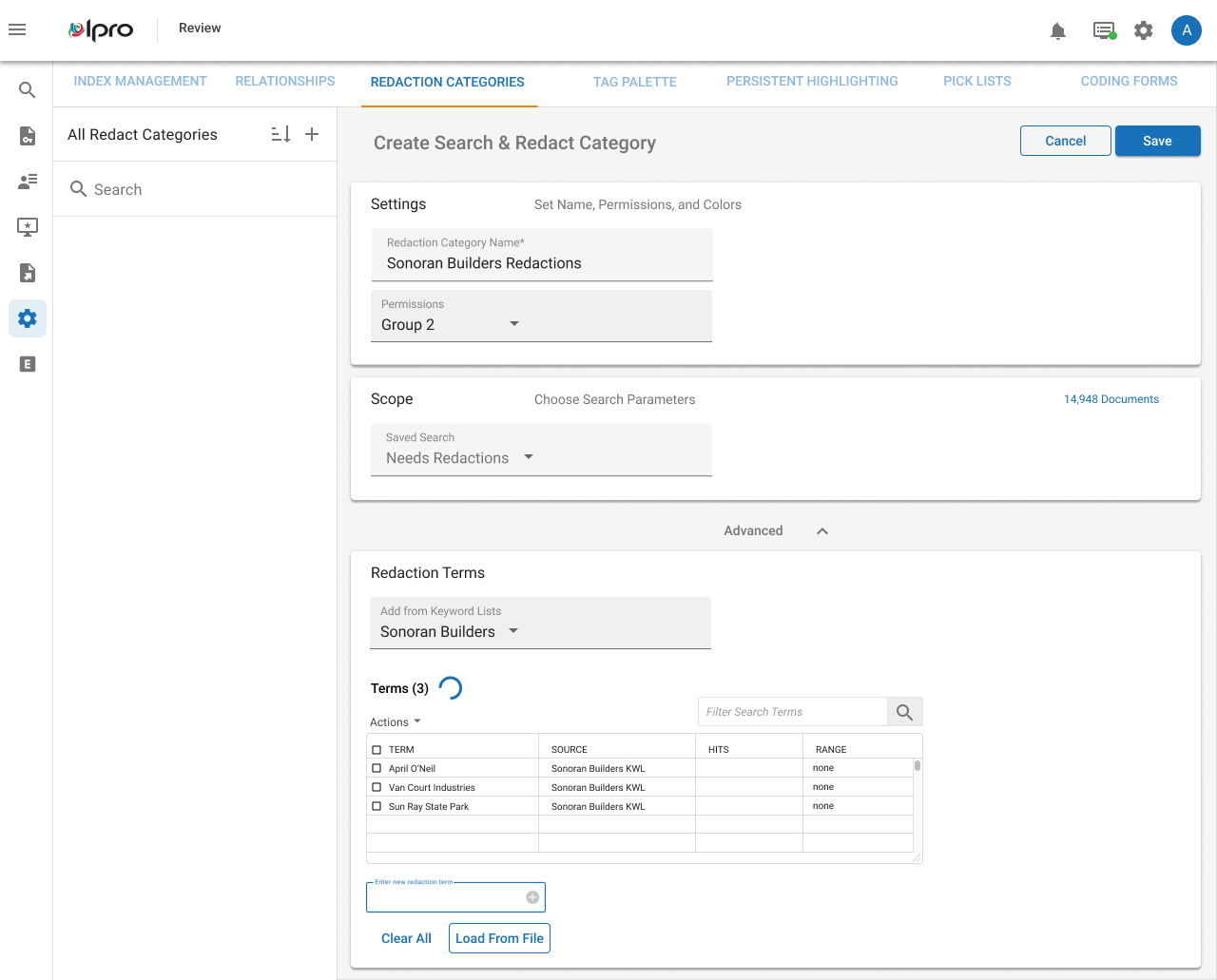Select the highlighted Settings gear in the sidebar
1217x980 pixels.
[27, 318]
